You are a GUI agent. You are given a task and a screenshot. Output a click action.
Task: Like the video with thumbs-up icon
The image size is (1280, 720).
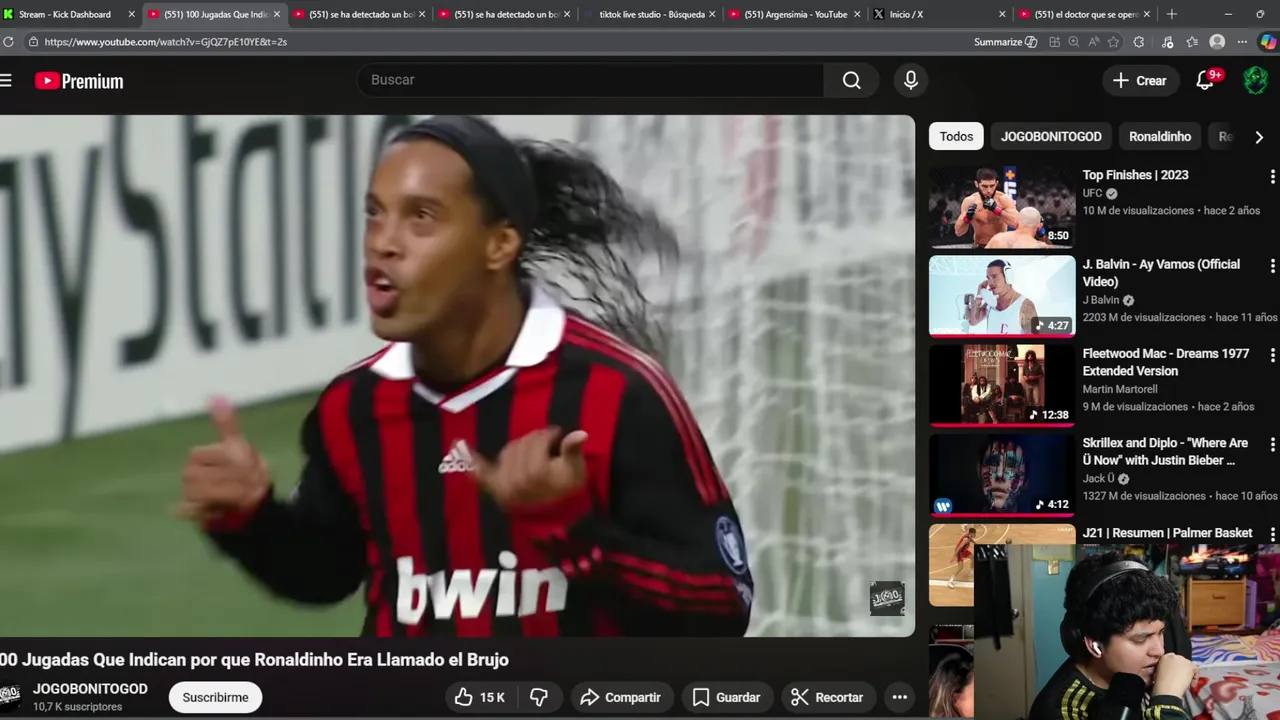[481, 697]
